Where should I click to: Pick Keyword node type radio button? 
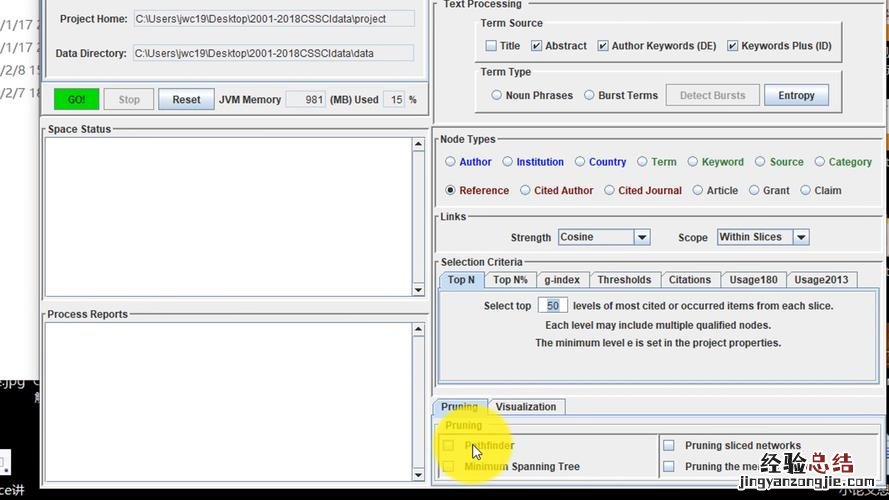pos(693,162)
